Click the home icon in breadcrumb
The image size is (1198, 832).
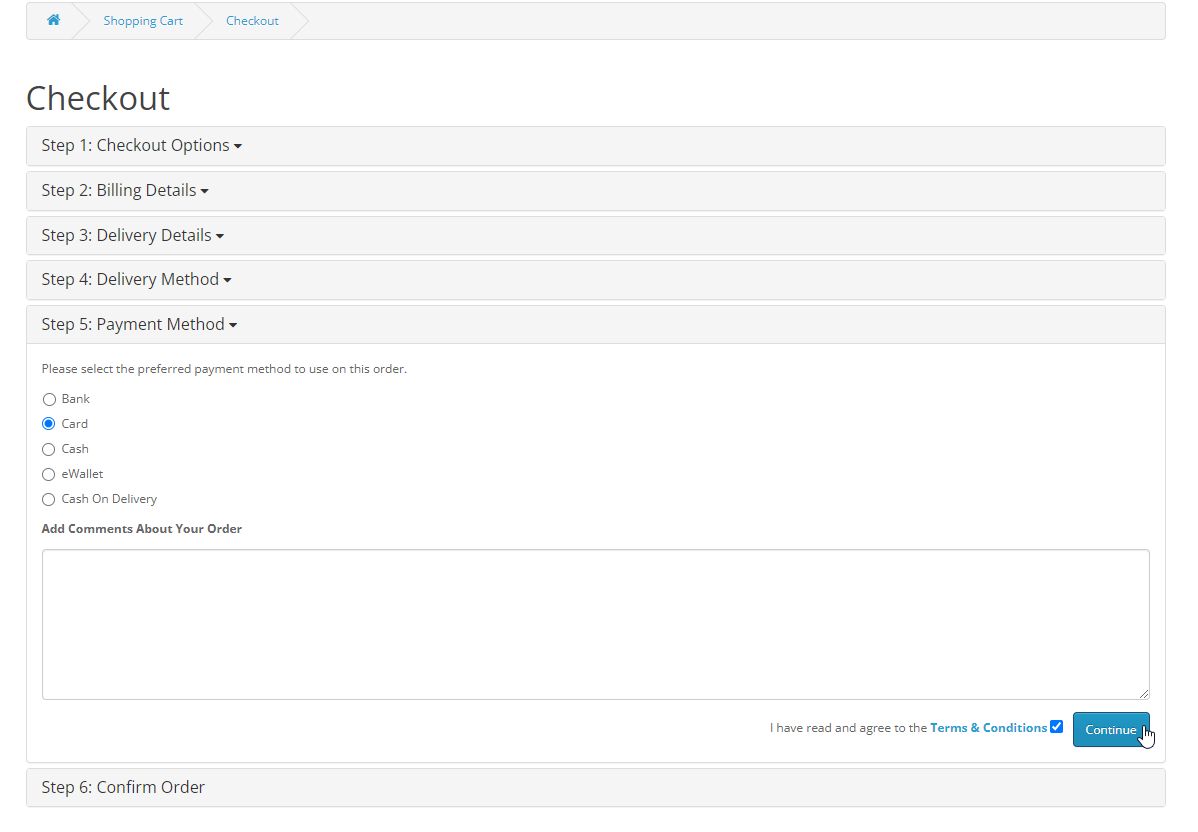54,20
